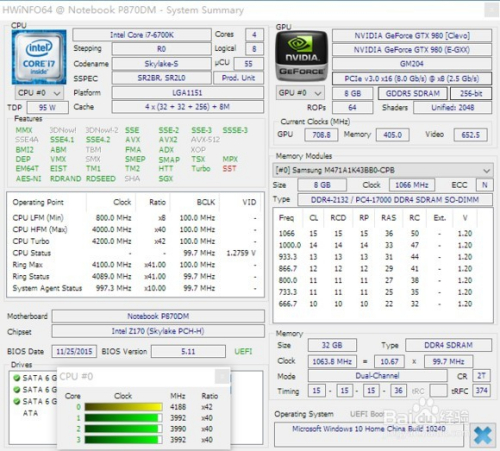
Task: Click the DDR4-2132 memory type field
Action: pos(395,200)
